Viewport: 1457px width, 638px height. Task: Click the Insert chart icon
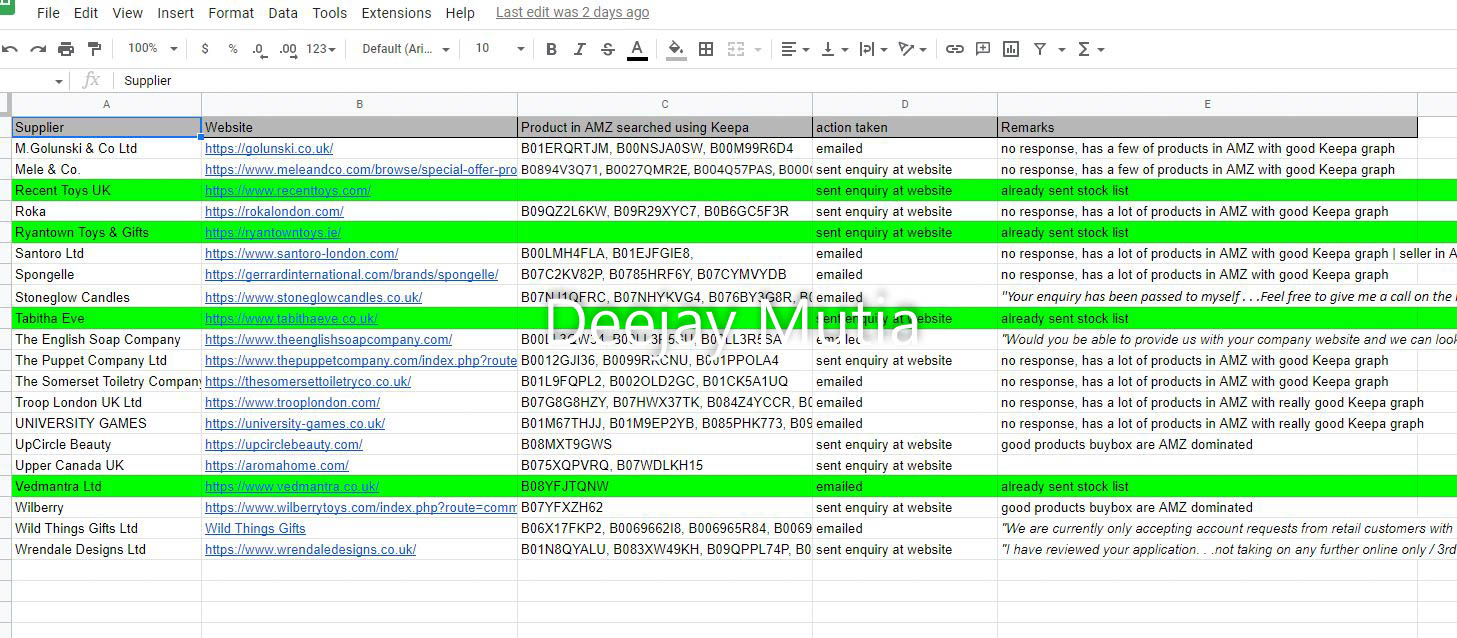pyautogui.click(x=1011, y=49)
